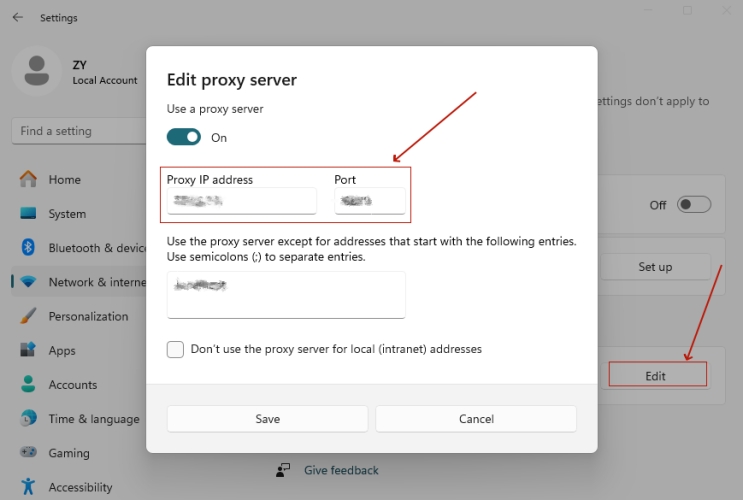Turn off the Use a proxy server toggle

click(x=184, y=137)
